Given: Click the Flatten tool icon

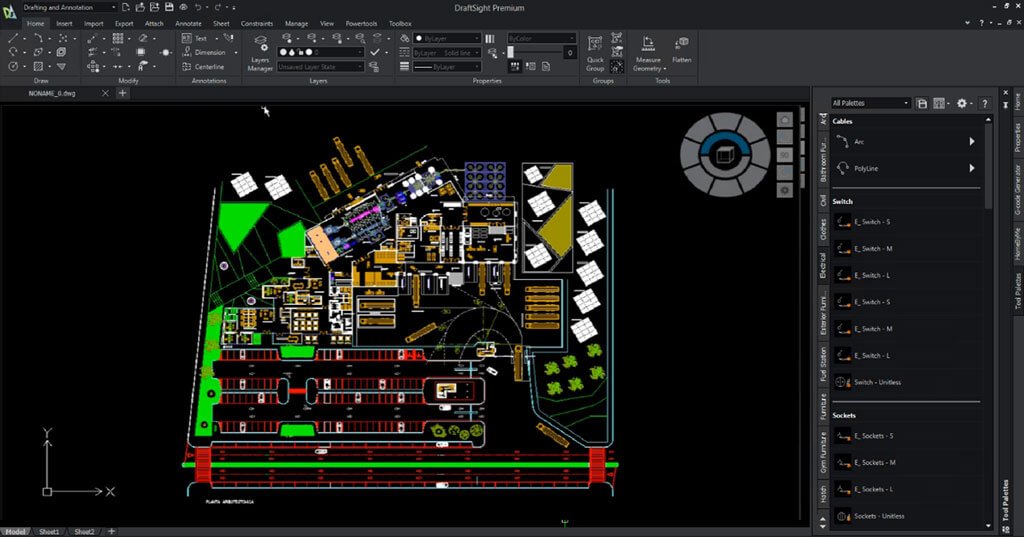Looking at the screenshot, I should point(682,49).
